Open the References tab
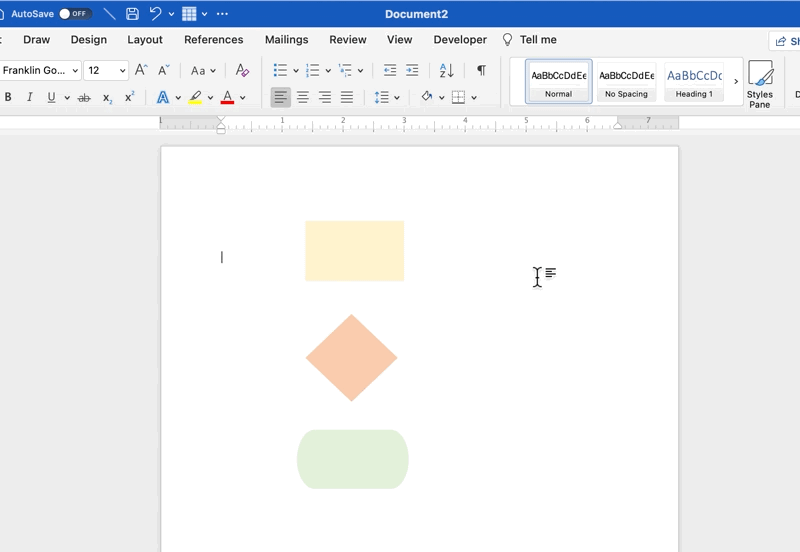Screen dimensions: 800x552 (x=213, y=40)
